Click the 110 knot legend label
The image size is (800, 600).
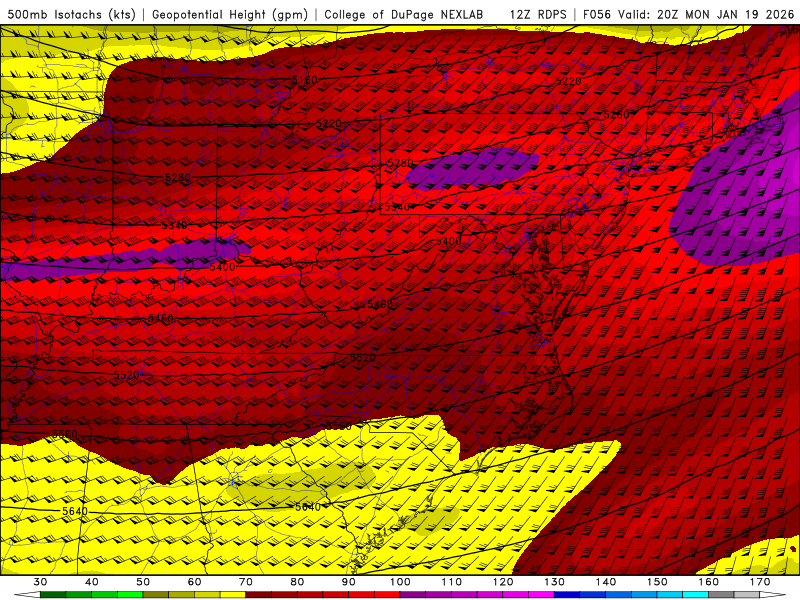click(452, 582)
